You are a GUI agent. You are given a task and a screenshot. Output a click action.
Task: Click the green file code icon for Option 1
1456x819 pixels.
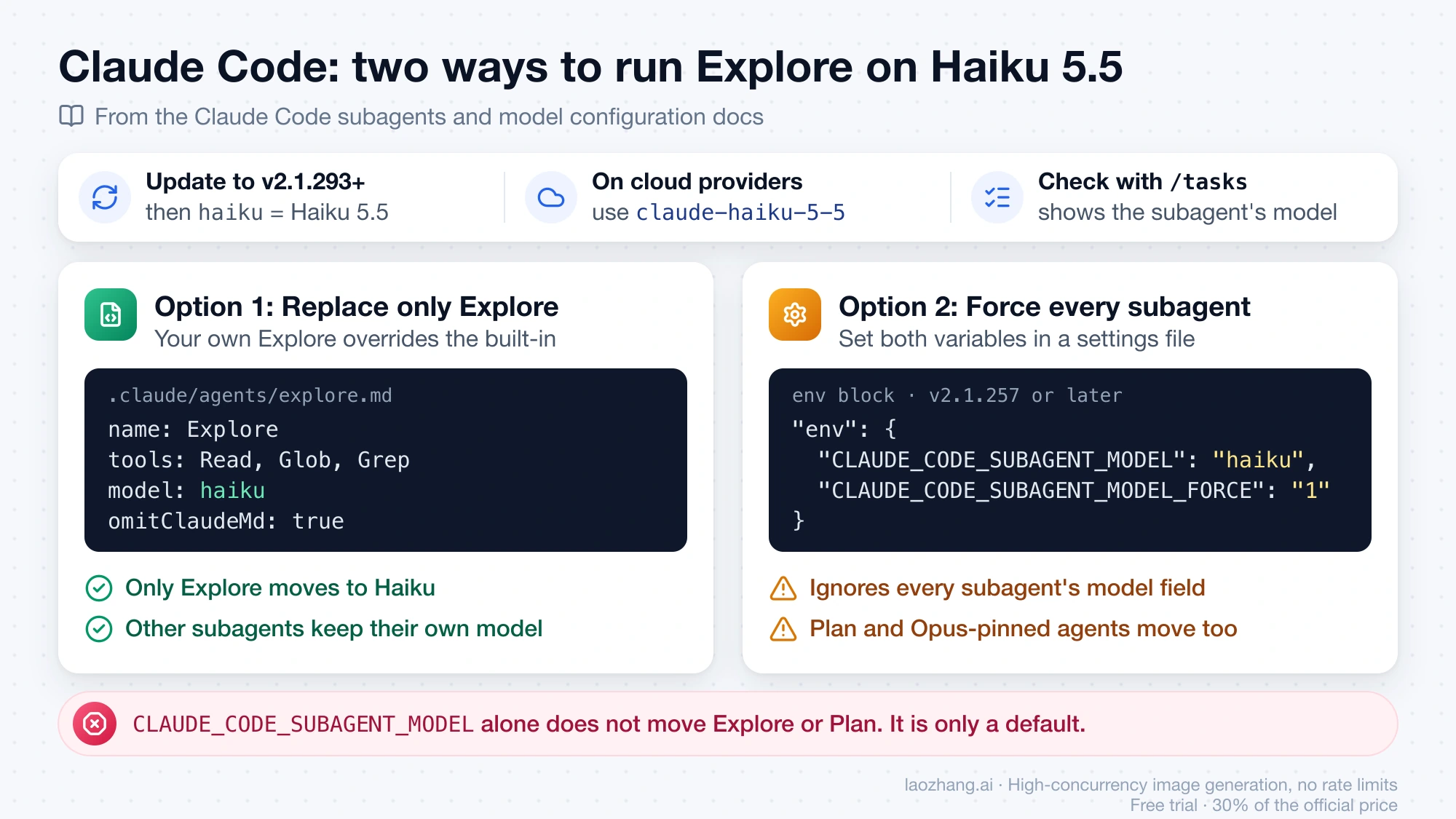(x=111, y=314)
